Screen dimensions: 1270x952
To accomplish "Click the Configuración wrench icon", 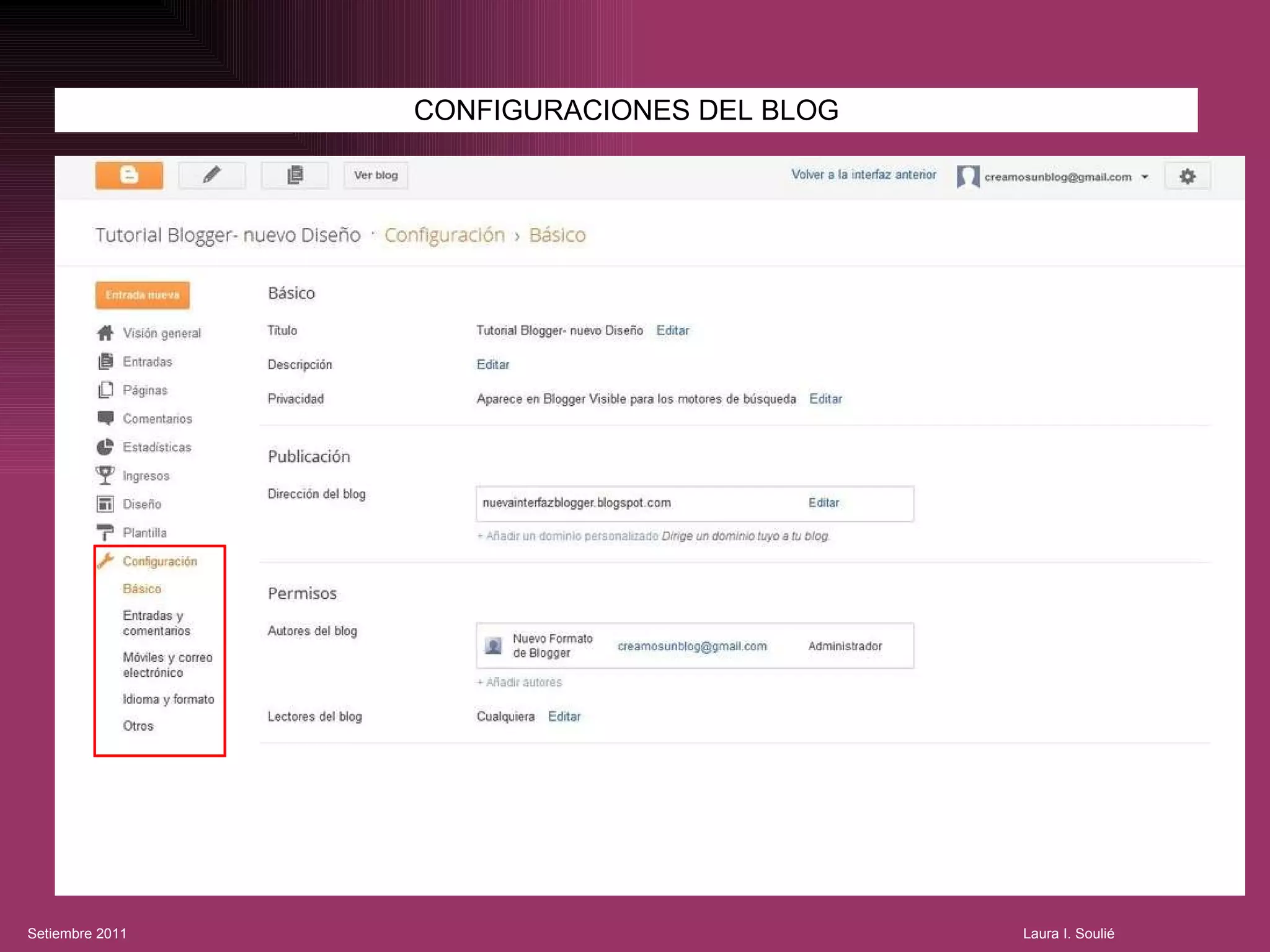I will coord(105,561).
